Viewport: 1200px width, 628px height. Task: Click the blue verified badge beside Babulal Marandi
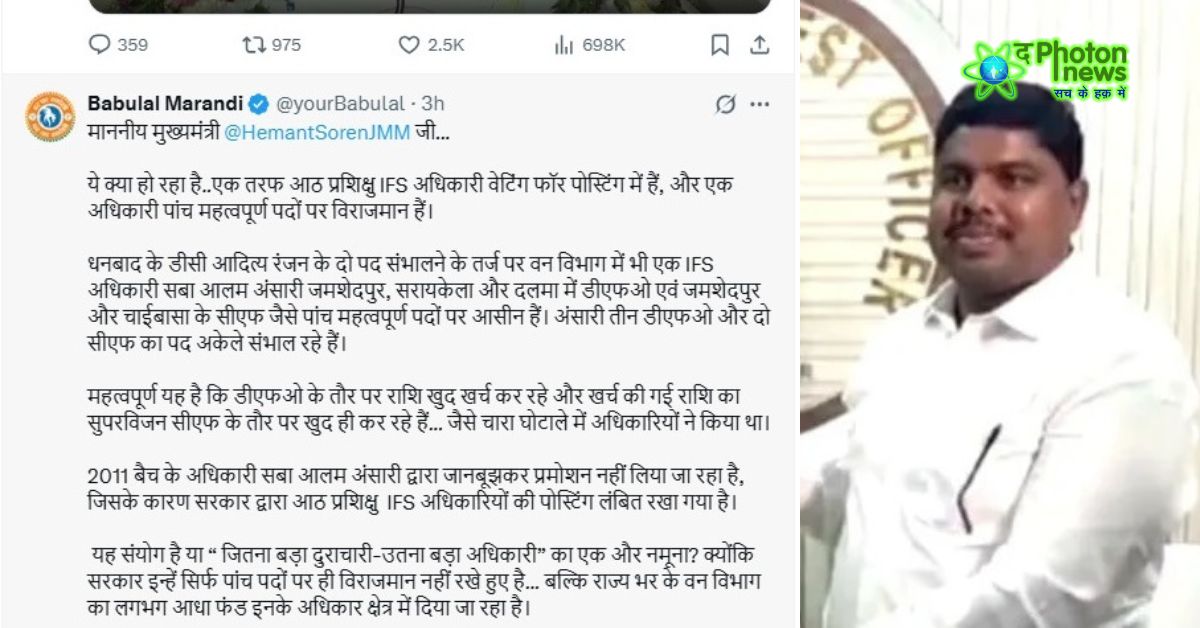pyautogui.click(x=257, y=103)
